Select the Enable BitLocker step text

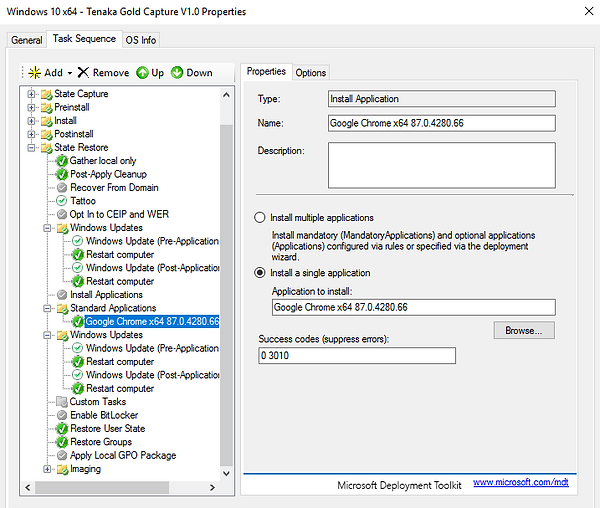(x=104, y=415)
